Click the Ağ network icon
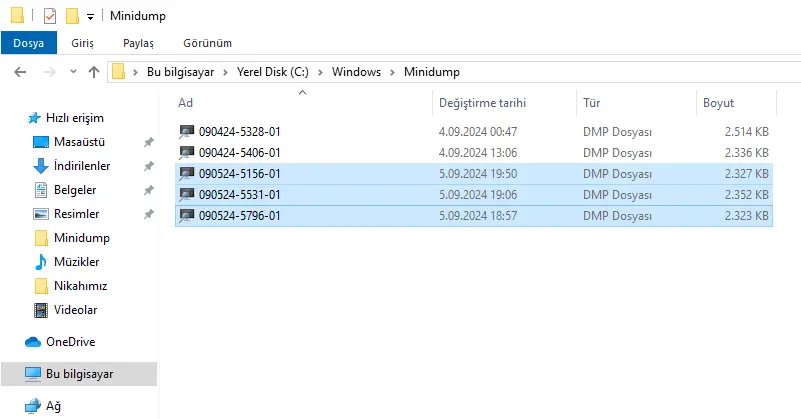The height and width of the screenshot is (419, 801). point(33,406)
